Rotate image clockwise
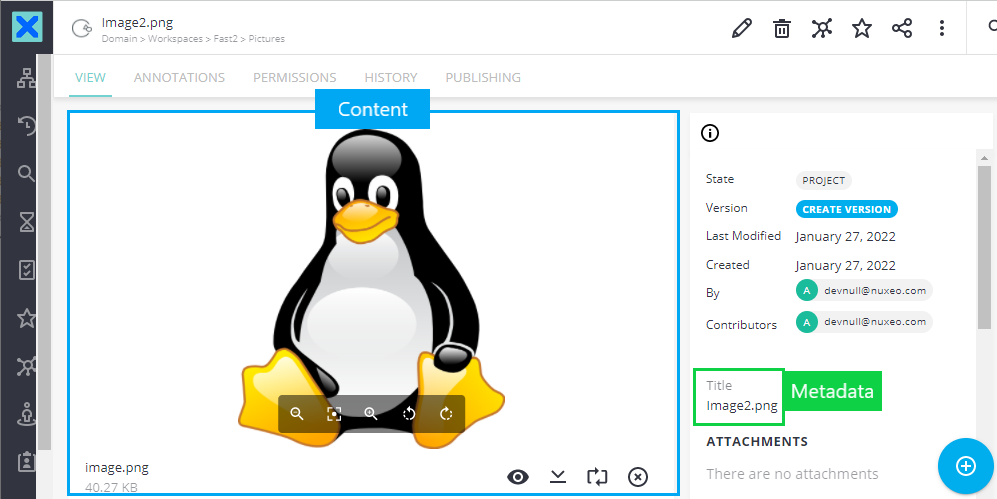 tap(446, 414)
